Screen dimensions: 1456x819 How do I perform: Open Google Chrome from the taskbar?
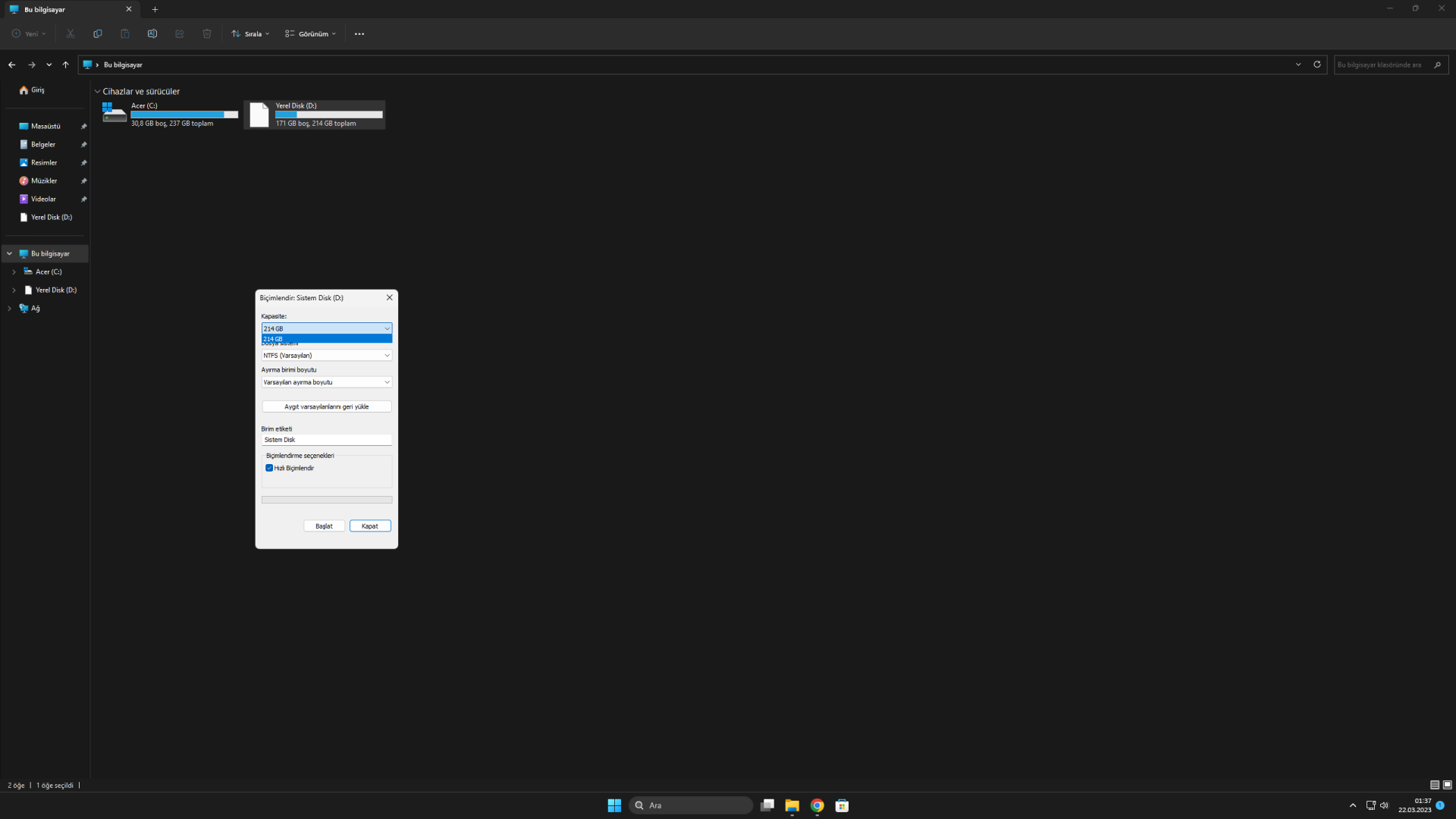tap(817, 805)
